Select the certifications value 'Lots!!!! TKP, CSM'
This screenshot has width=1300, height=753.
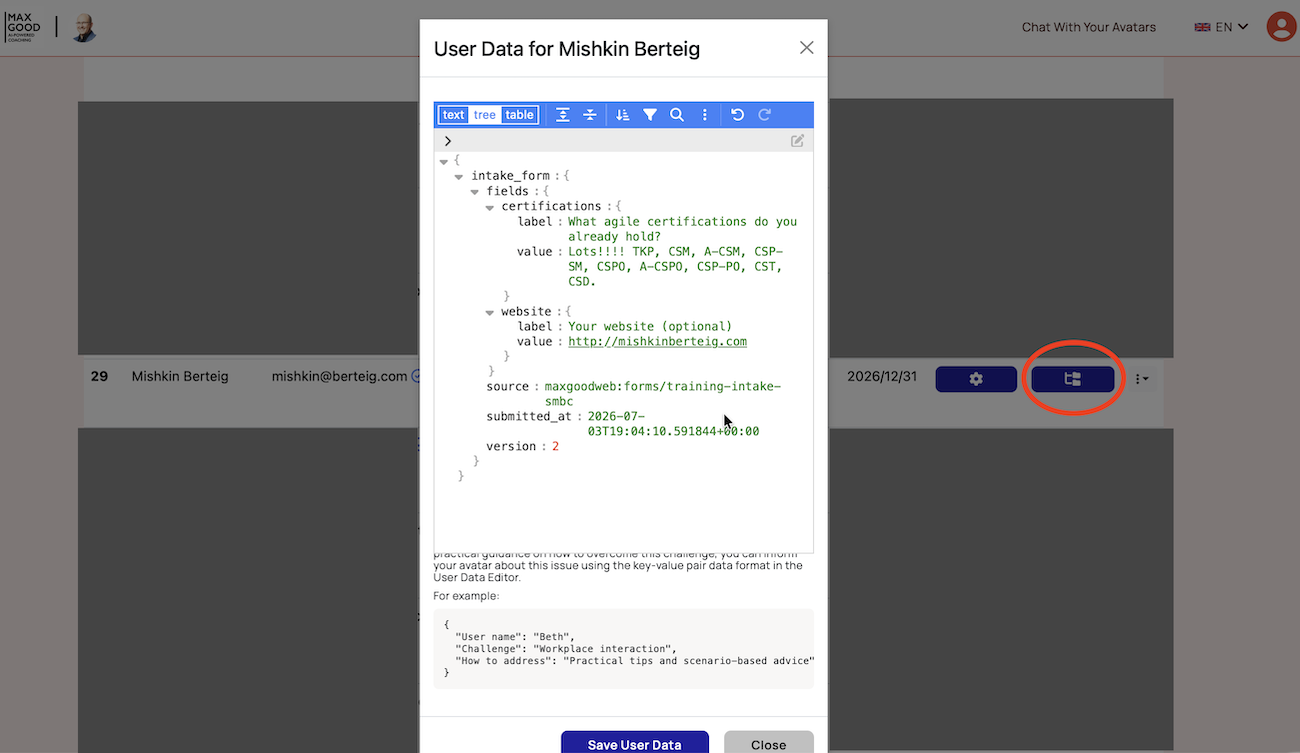(675, 266)
